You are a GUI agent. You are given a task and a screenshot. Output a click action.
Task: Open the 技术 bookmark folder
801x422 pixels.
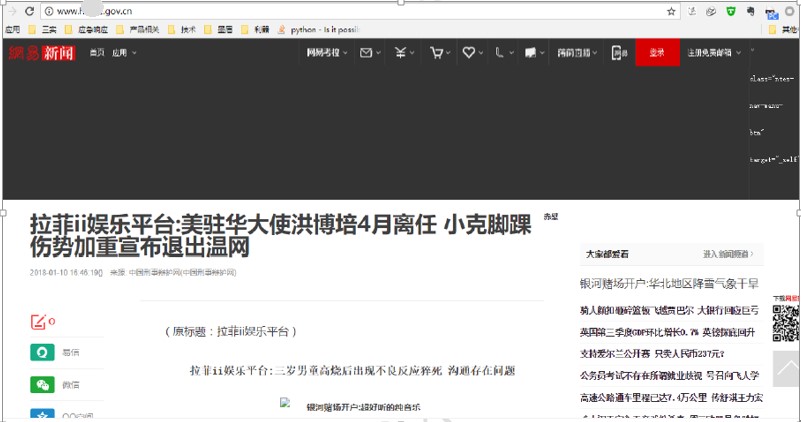182,30
